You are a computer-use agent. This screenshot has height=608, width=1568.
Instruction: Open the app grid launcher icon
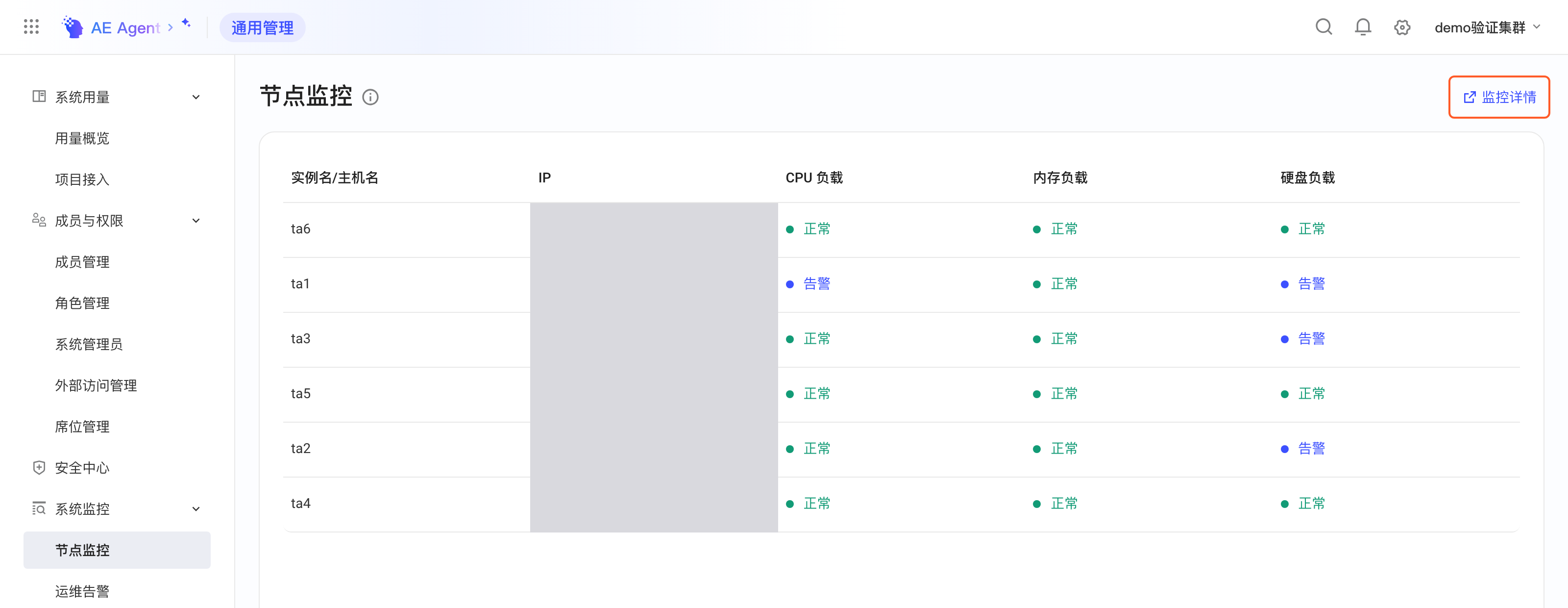point(31,27)
